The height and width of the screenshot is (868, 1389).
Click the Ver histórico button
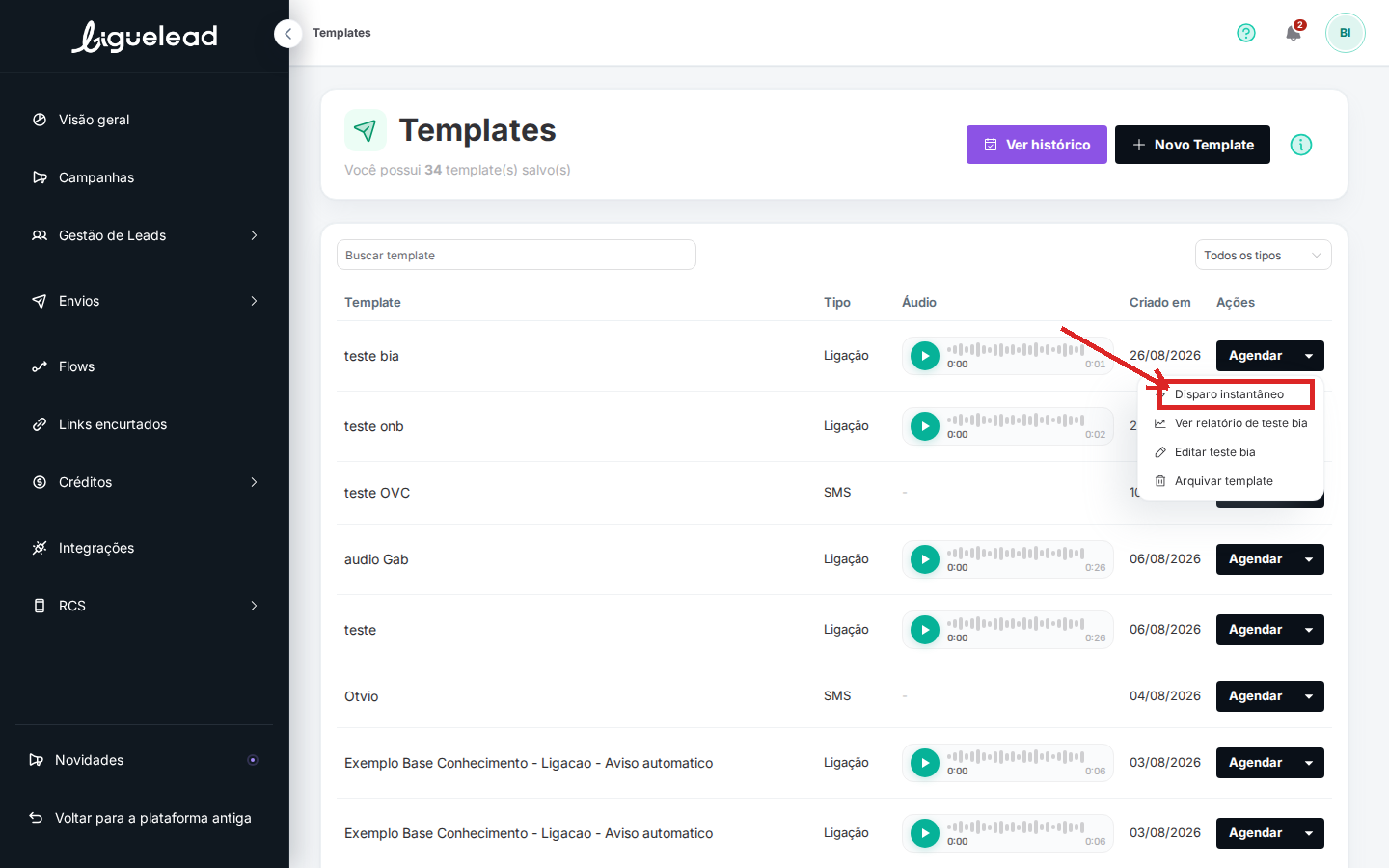point(1037,145)
